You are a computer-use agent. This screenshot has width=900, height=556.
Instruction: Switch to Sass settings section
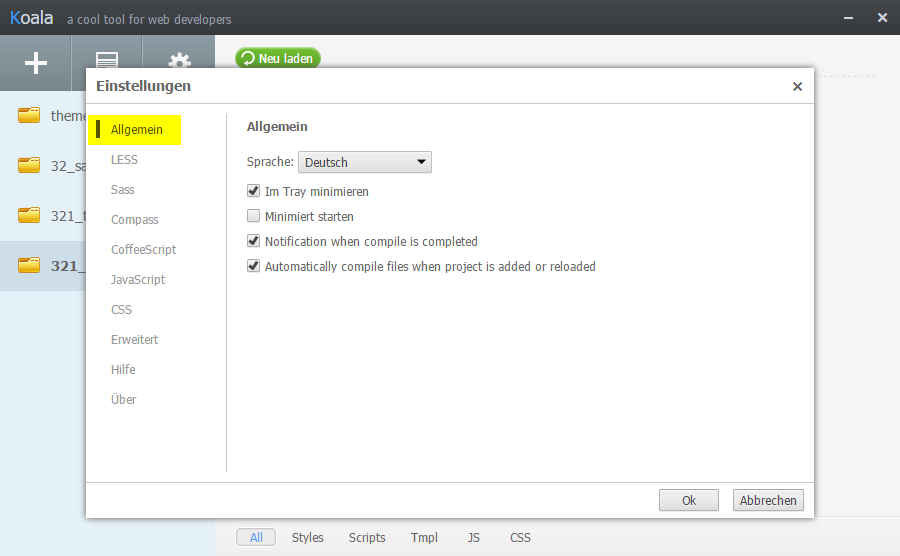point(123,190)
